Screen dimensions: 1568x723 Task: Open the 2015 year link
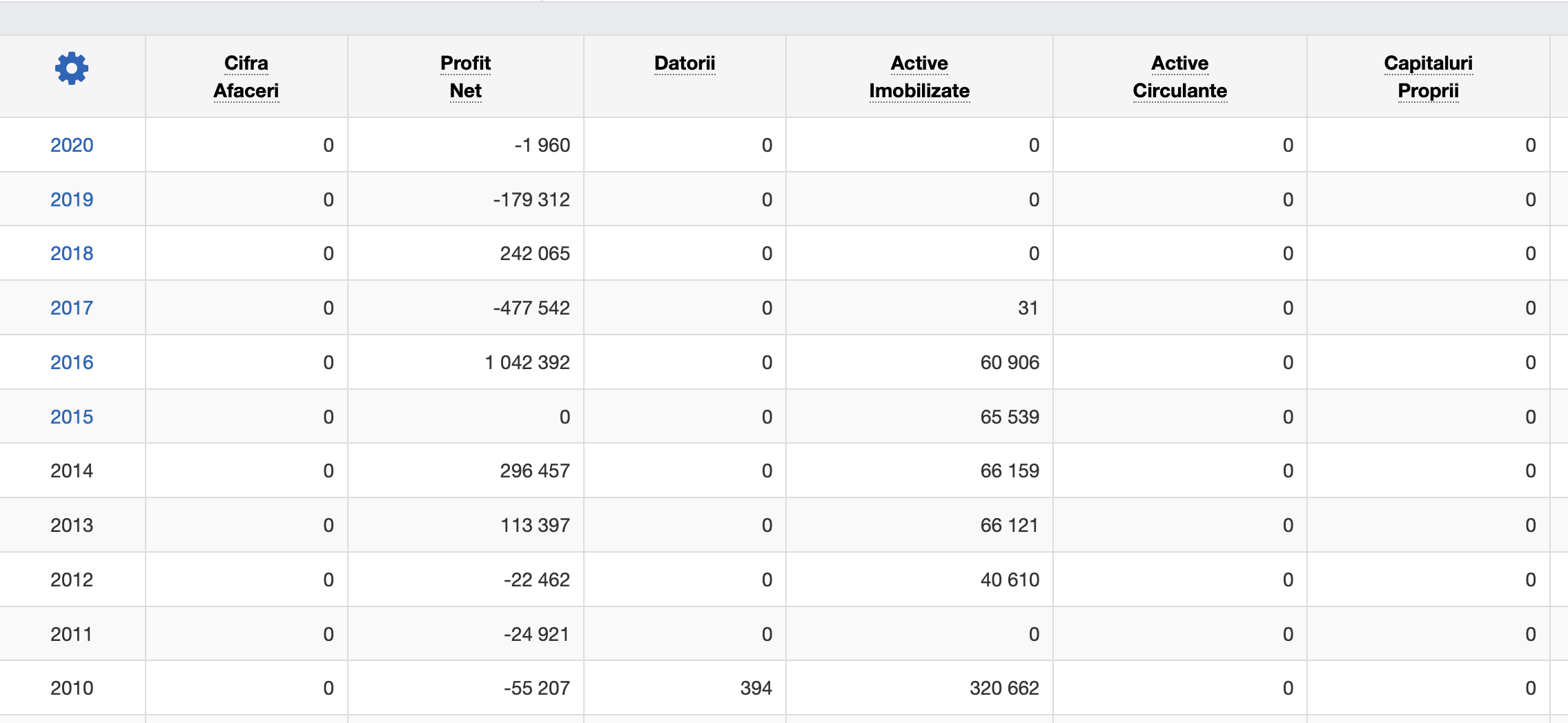pos(72,417)
